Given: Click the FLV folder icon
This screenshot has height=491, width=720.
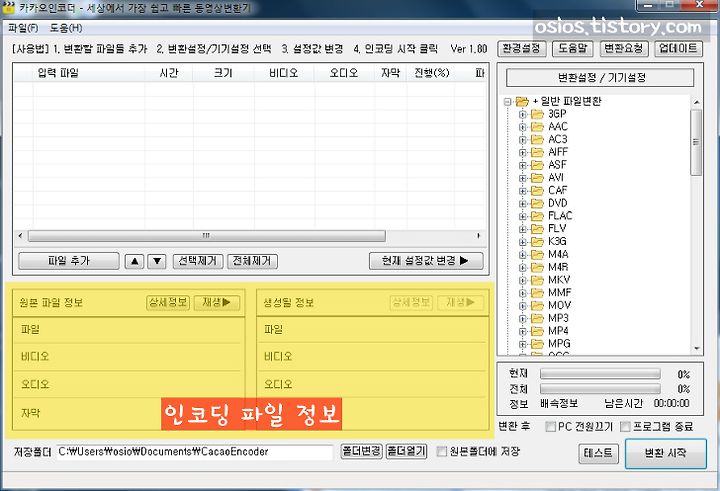Looking at the screenshot, I should 537,229.
